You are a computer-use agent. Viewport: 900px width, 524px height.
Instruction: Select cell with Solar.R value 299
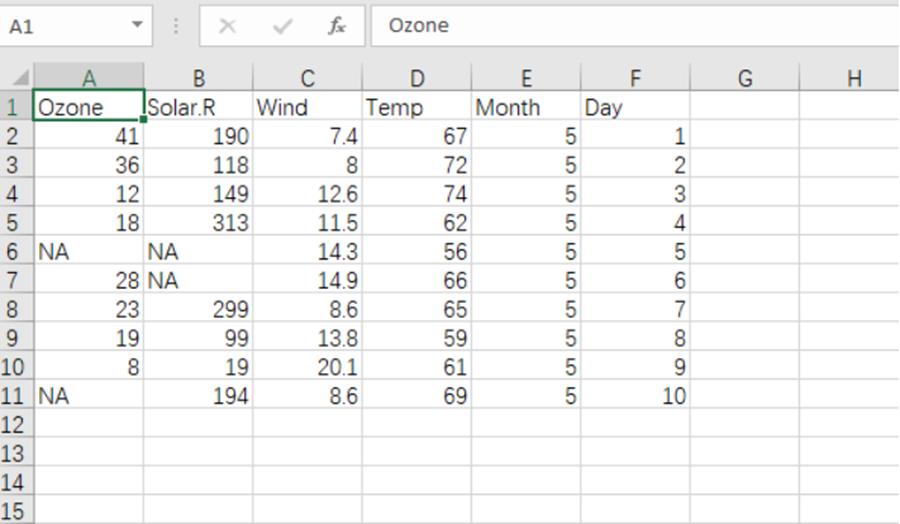pyautogui.click(x=198, y=309)
